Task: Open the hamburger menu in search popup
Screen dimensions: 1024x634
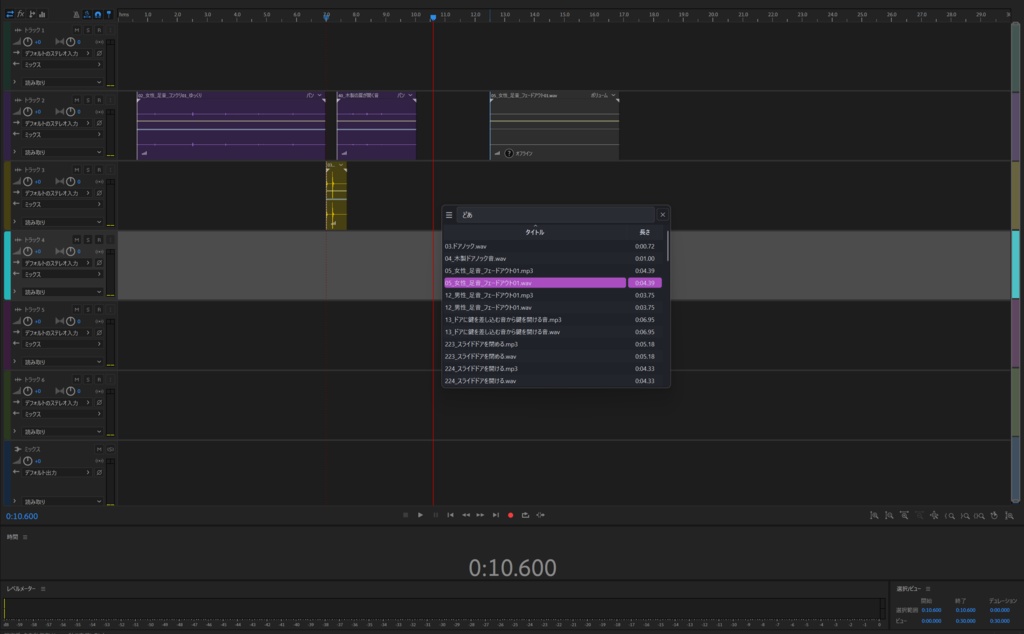Action: click(449, 215)
